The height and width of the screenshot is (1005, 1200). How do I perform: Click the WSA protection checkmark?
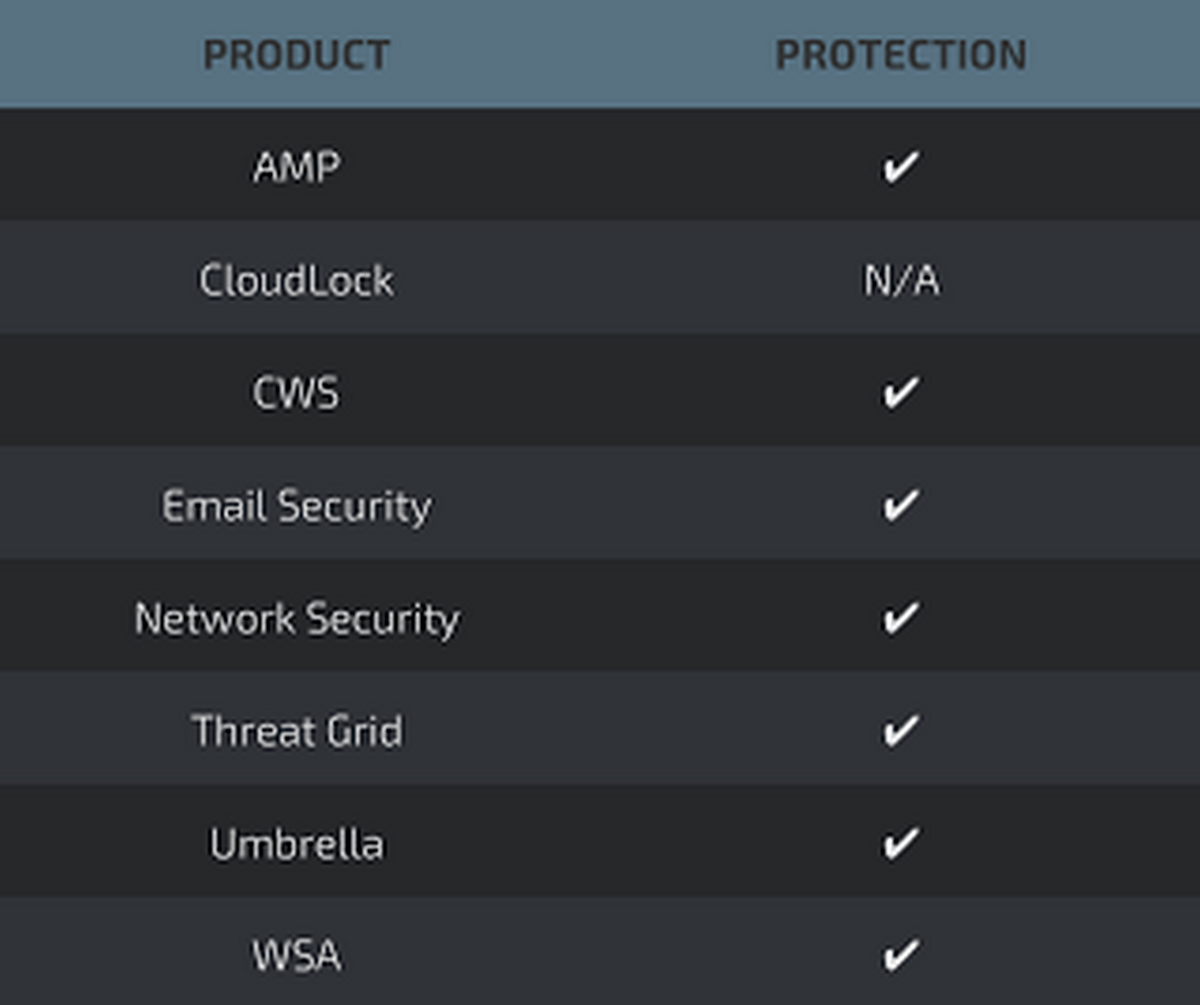pyautogui.click(x=900, y=956)
